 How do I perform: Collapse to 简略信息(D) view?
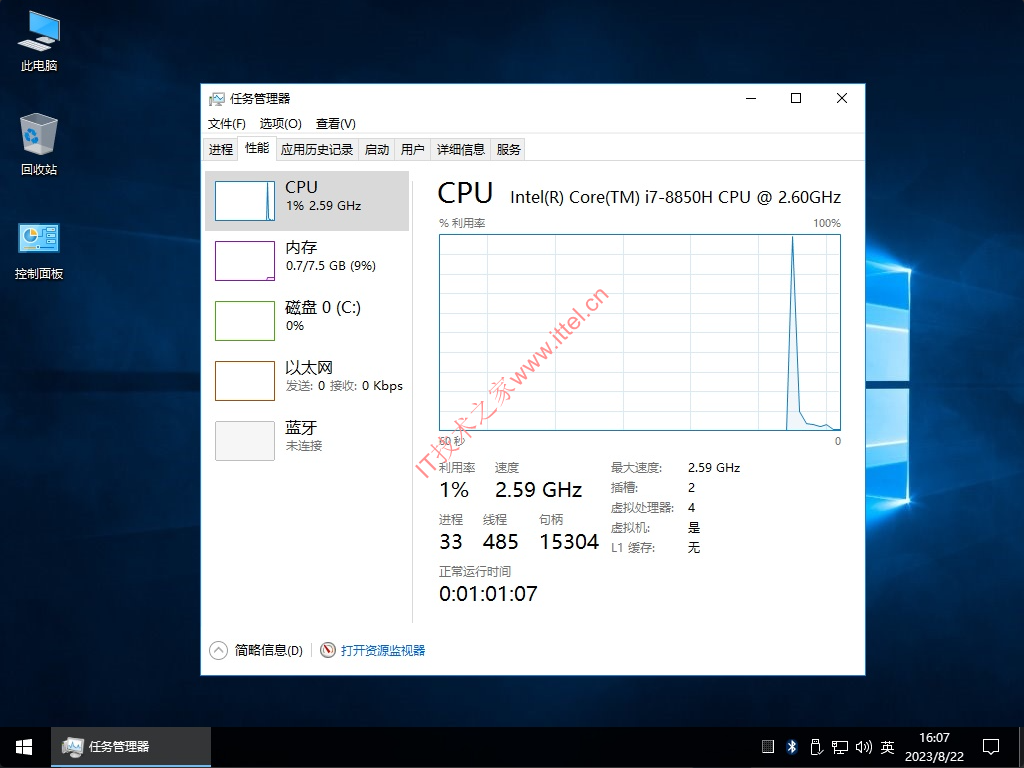click(256, 650)
